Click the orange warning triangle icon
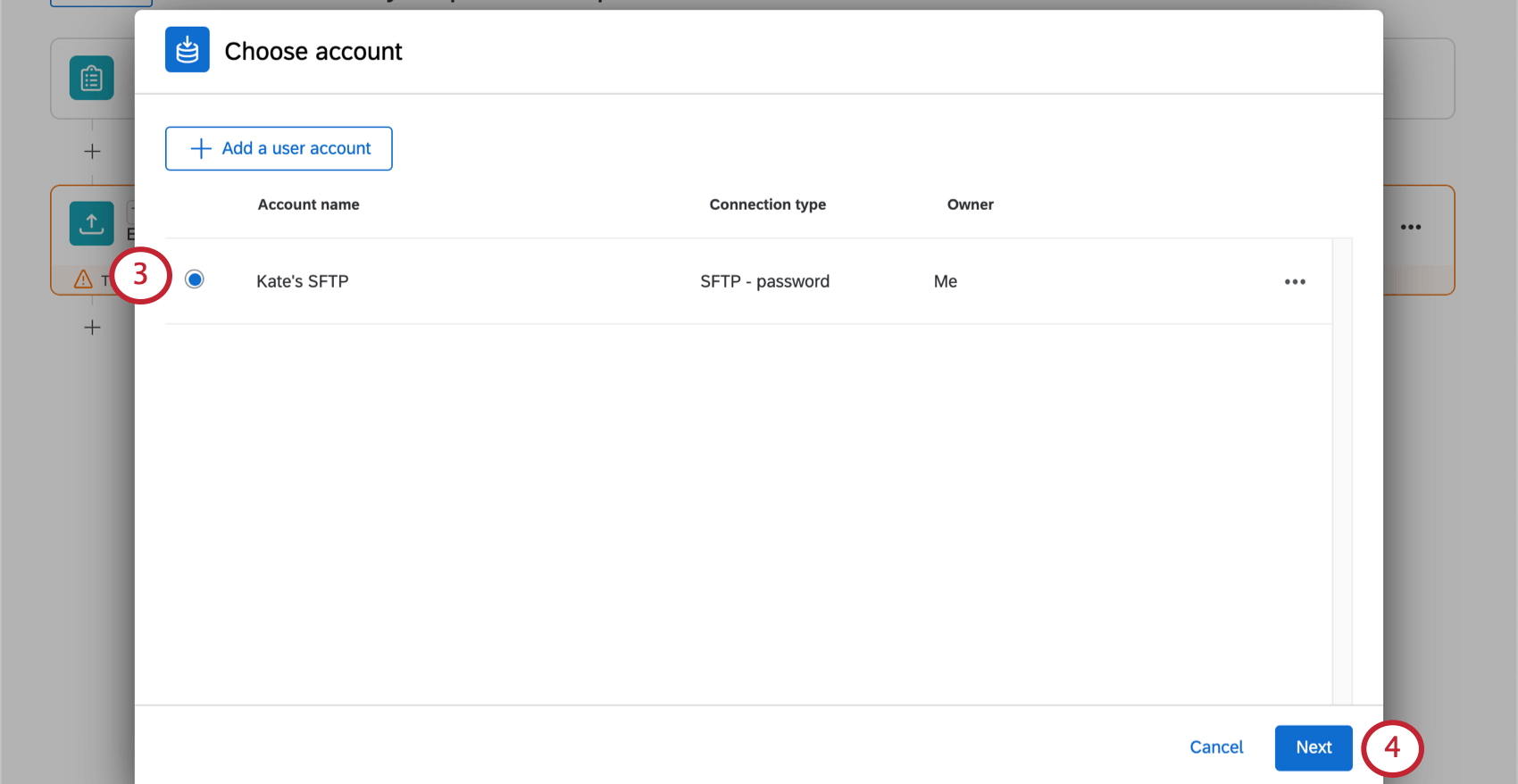Screen dimensions: 1518x784 [x=83, y=279]
